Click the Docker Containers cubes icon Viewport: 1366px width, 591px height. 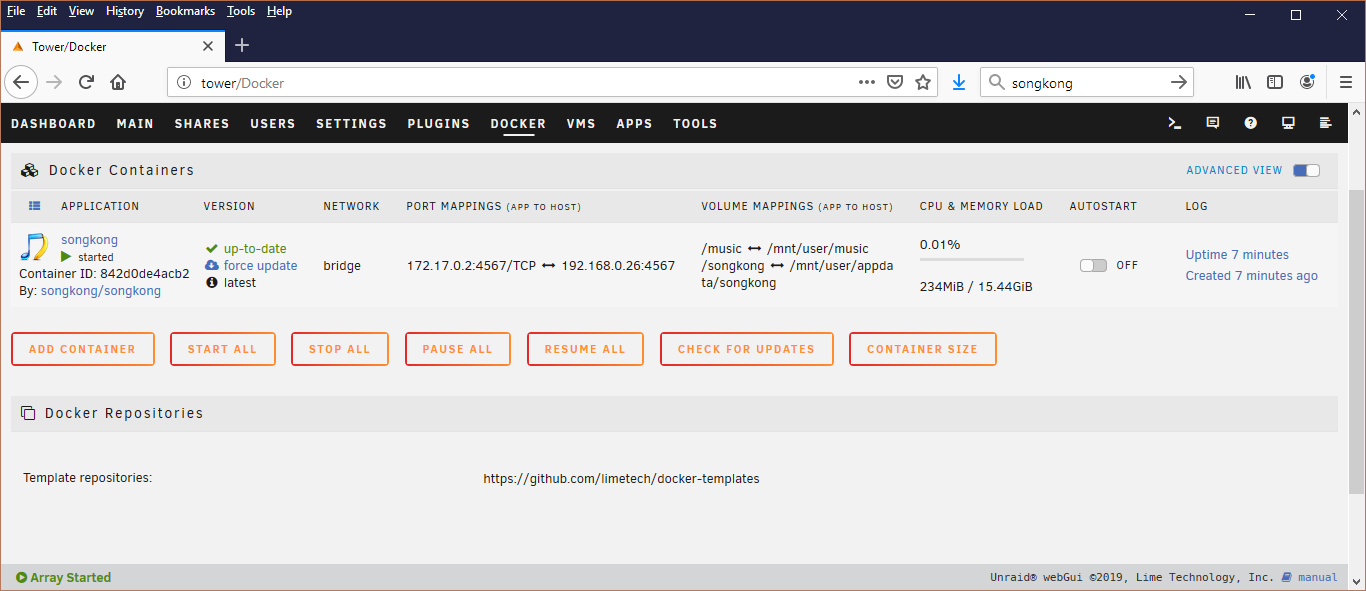pos(30,170)
